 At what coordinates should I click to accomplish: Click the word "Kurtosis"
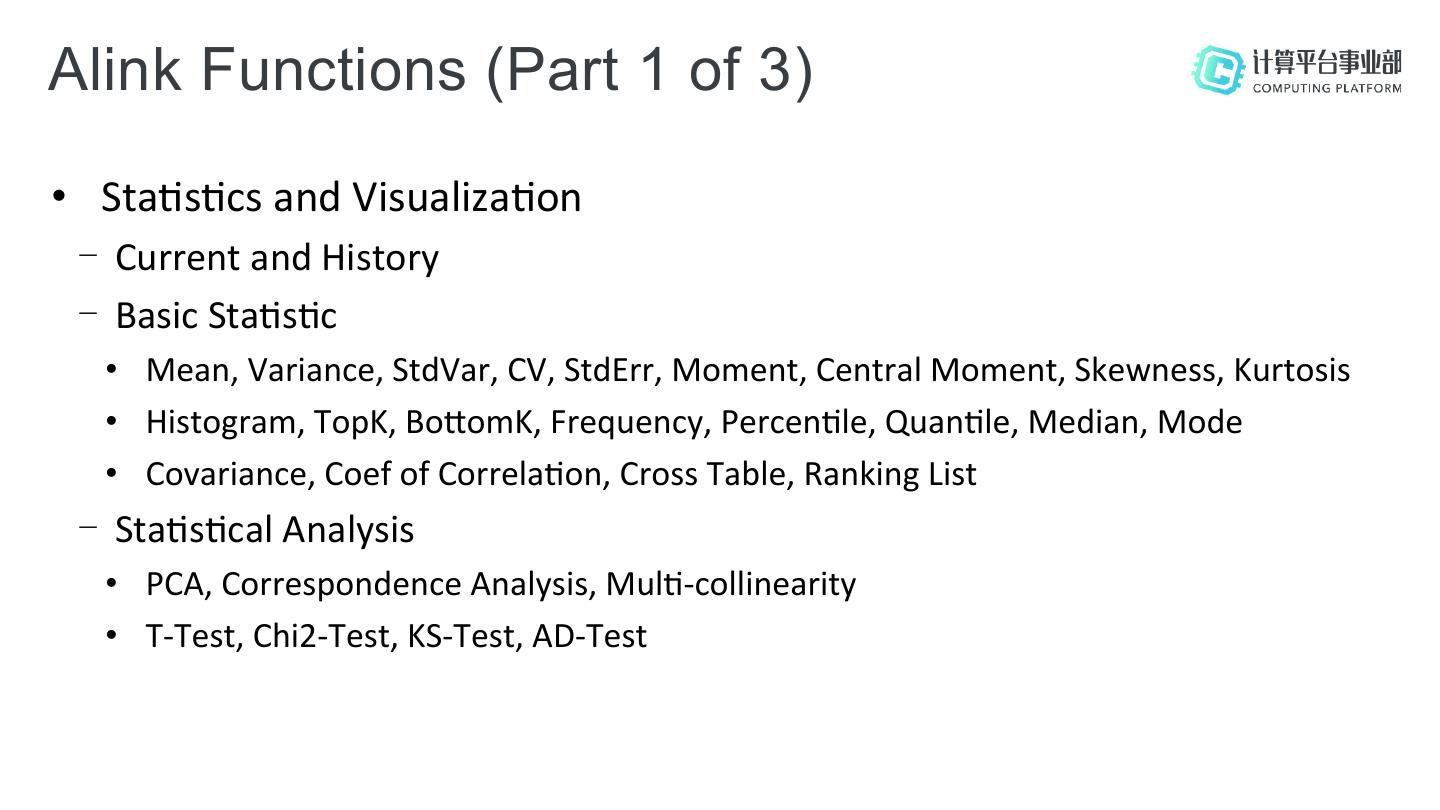click(x=1291, y=370)
